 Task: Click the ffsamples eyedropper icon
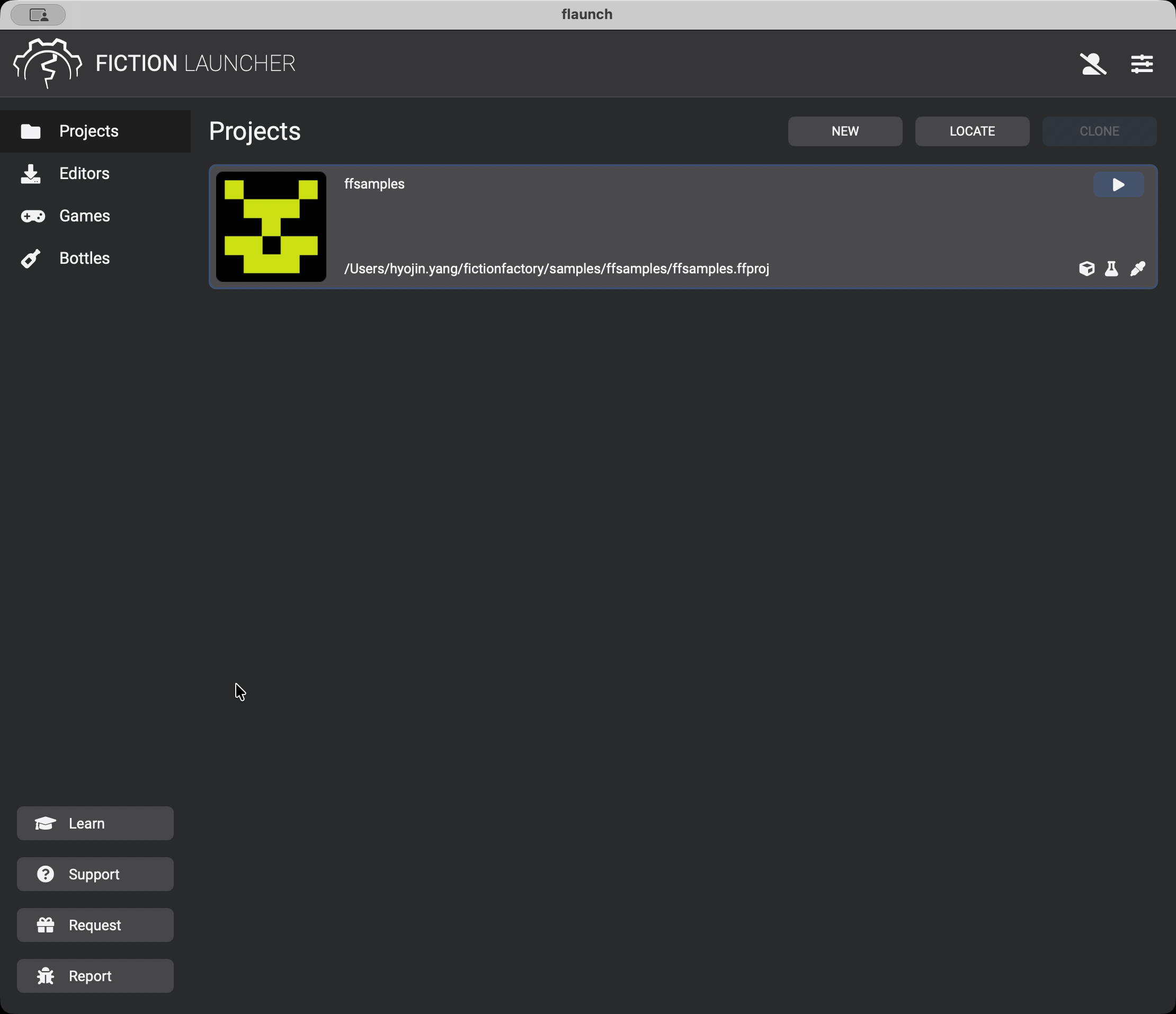point(1137,269)
